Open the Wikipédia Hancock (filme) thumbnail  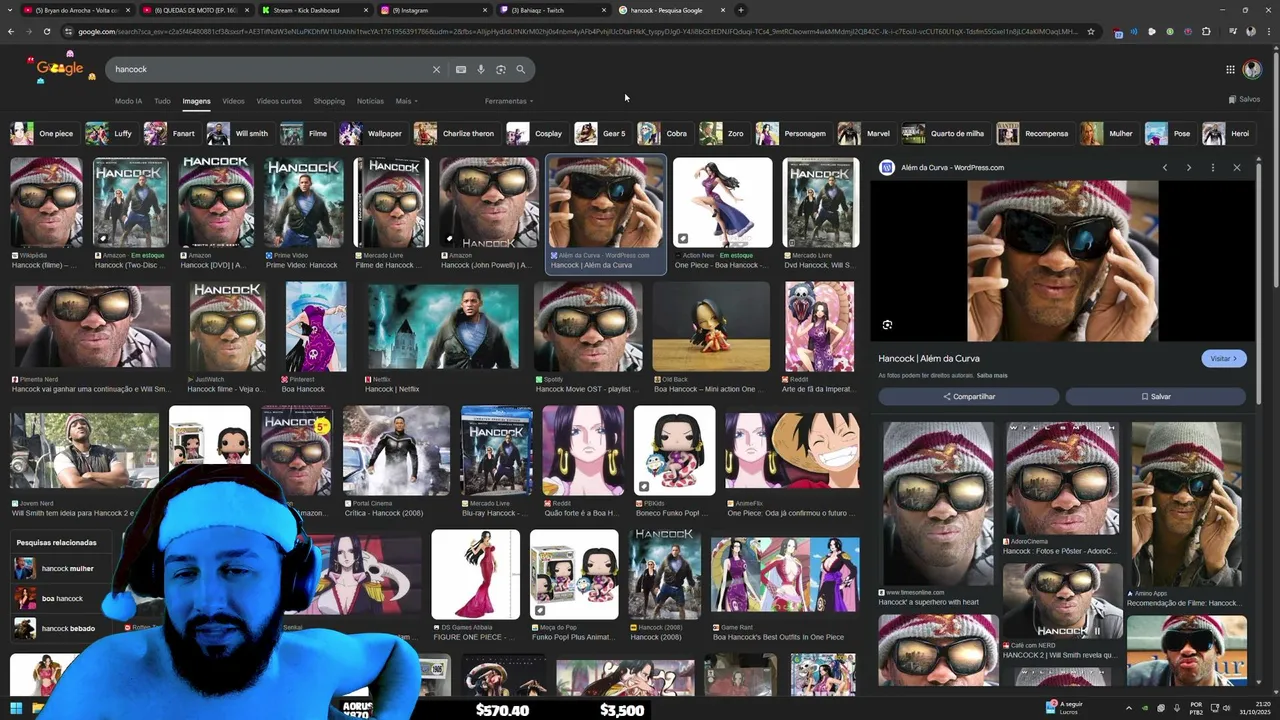tap(46, 203)
